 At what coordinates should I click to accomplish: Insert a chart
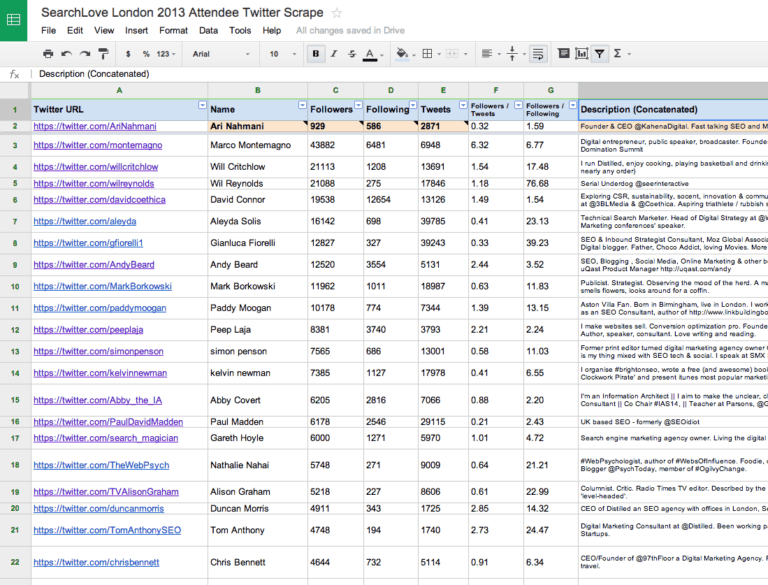[x=582, y=53]
